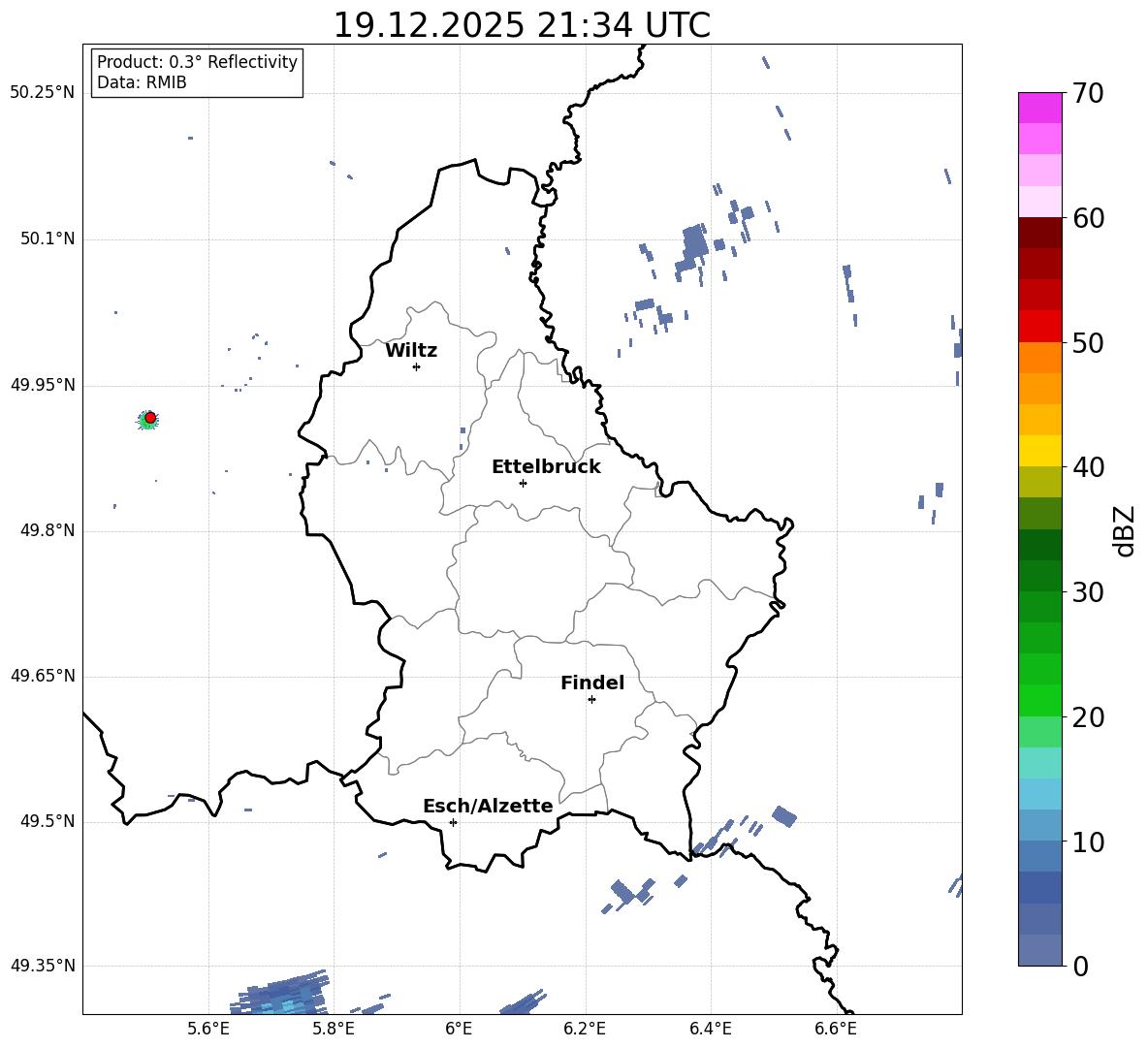The image size is (1148, 1048).
Task: Click the Wiltz station cross marker
Action: [x=417, y=366]
